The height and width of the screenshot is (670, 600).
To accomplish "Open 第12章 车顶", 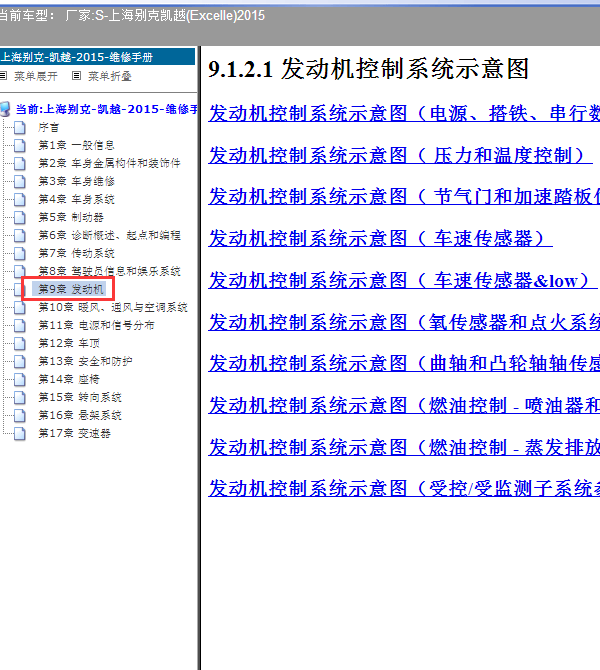I will [x=69, y=343].
